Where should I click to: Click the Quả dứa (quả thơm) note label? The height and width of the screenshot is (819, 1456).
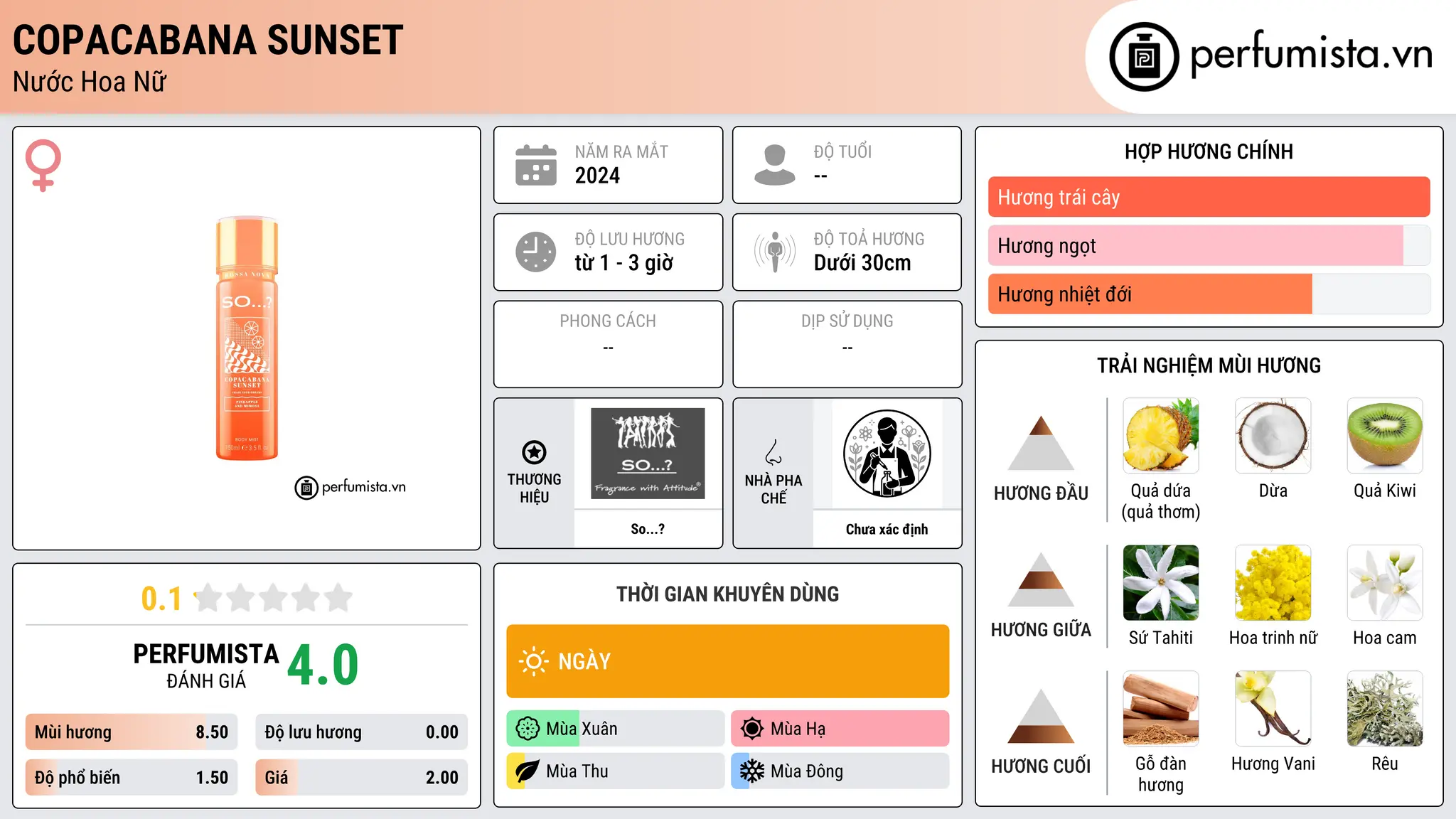click(1161, 501)
